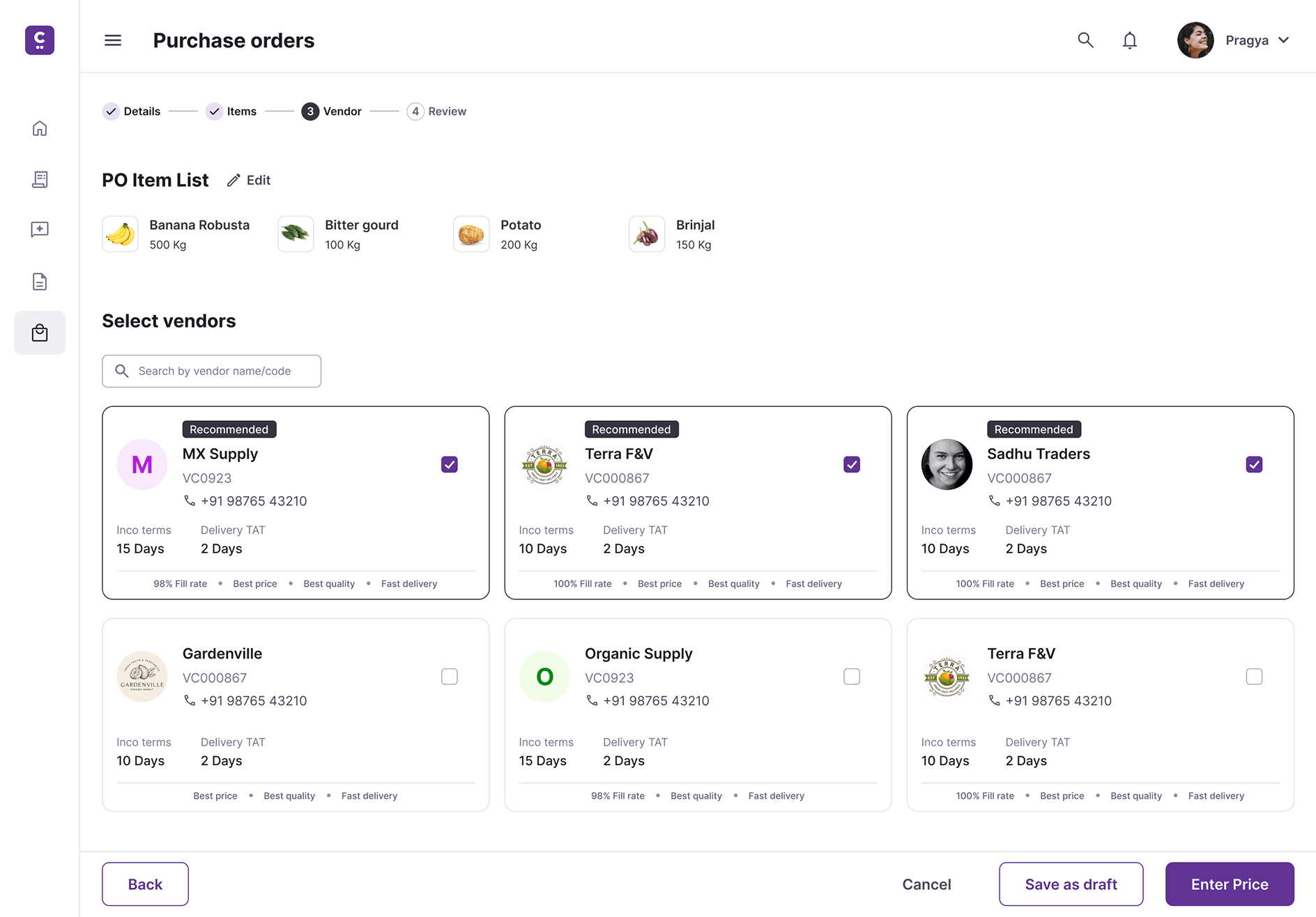Click the app logo icon

click(x=40, y=40)
